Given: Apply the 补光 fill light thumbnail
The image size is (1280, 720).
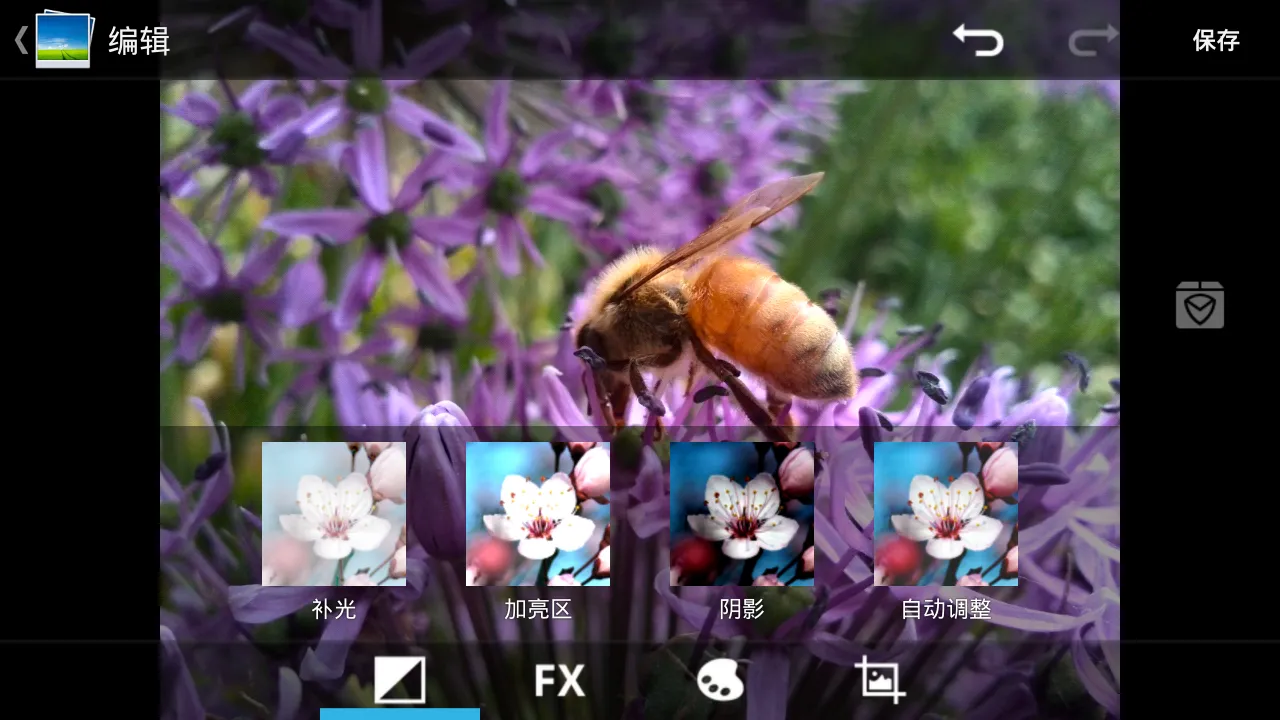Looking at the screenshot, I should tap(334, 514).
